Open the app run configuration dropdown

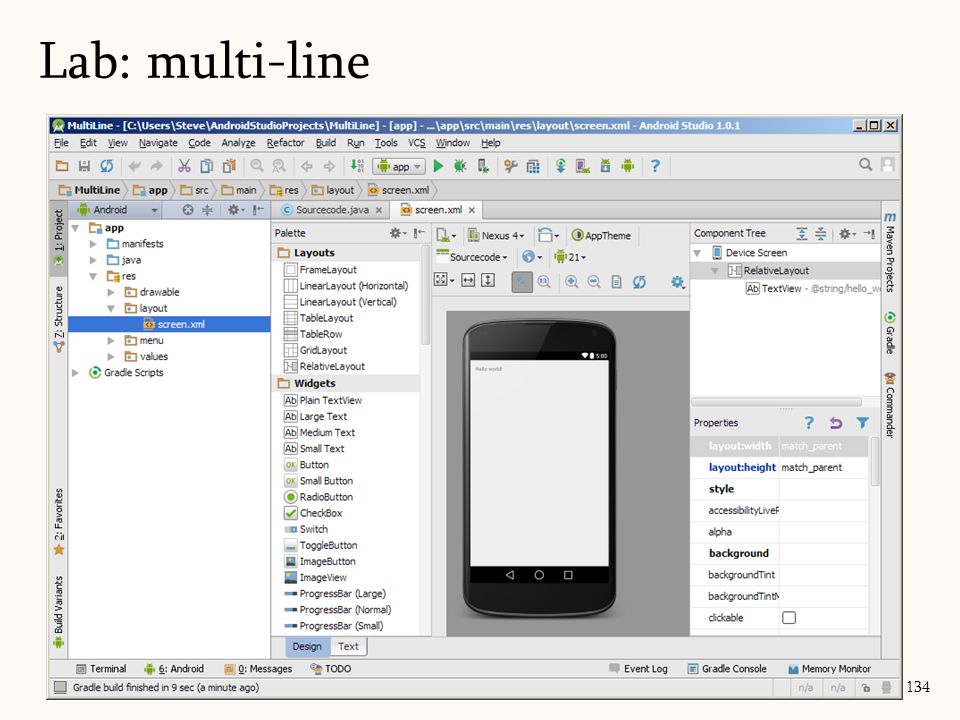(x=399, y=166)
